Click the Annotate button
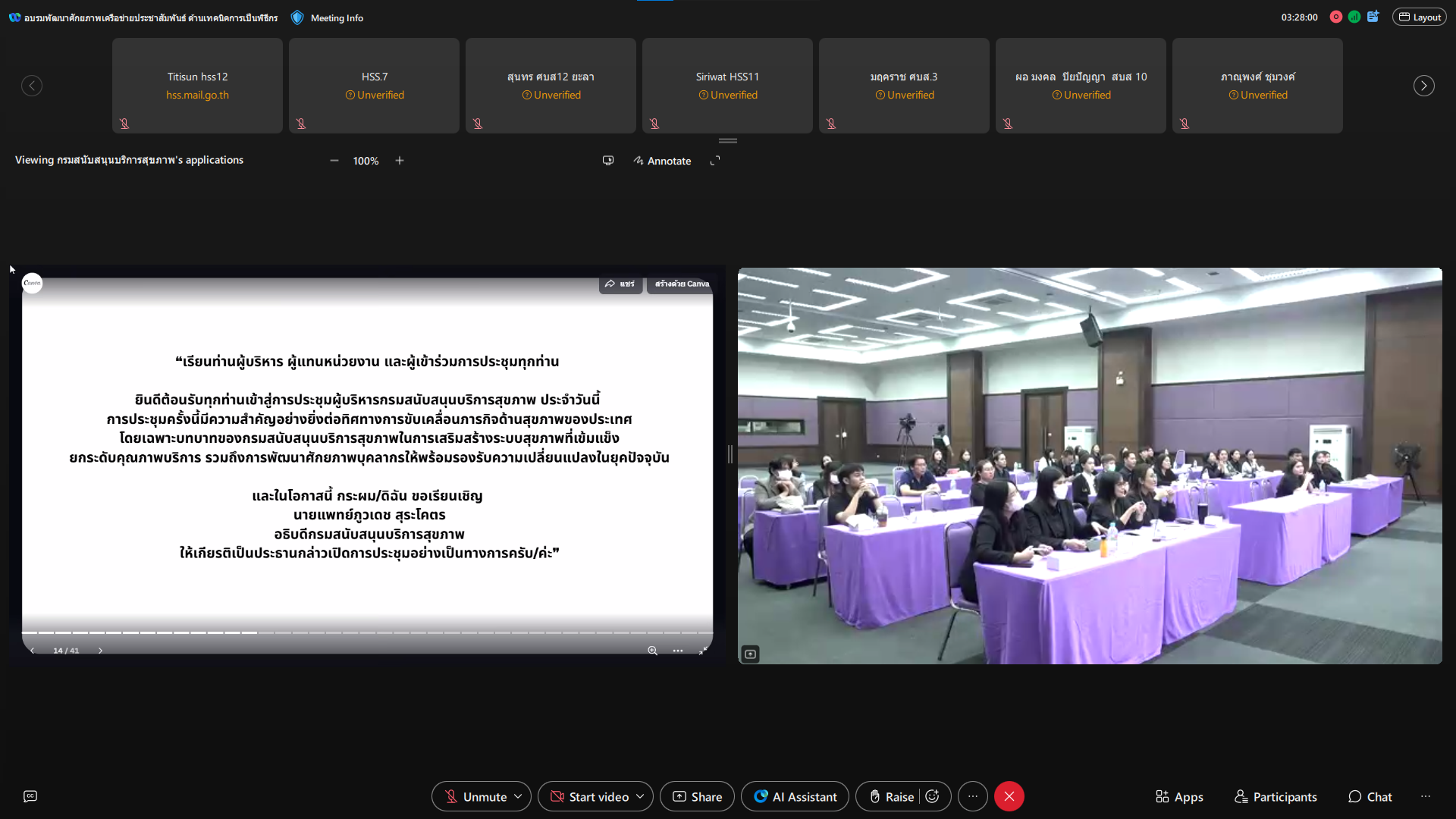This screenshot has height=819, width=1456. click(x=662, y=161)
